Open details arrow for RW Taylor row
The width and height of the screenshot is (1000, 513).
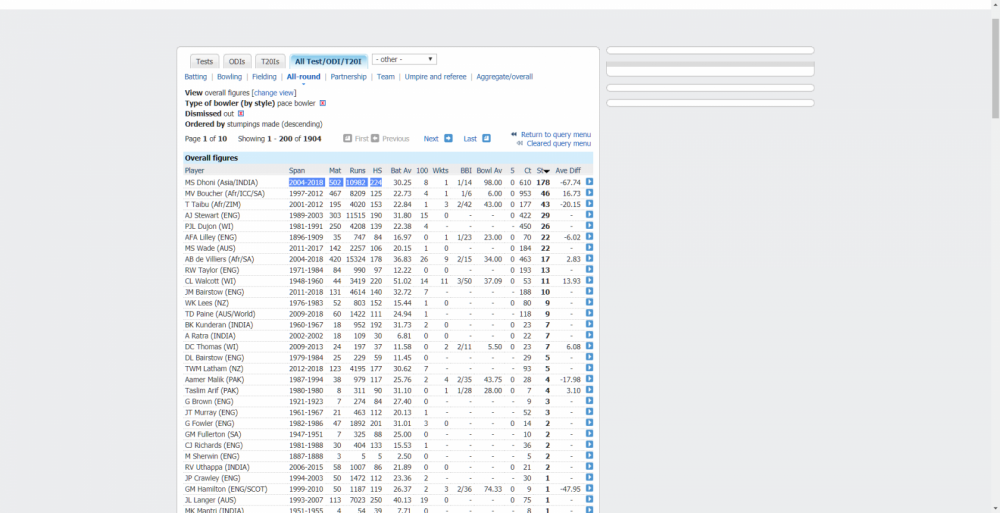(x=589, y=269)
